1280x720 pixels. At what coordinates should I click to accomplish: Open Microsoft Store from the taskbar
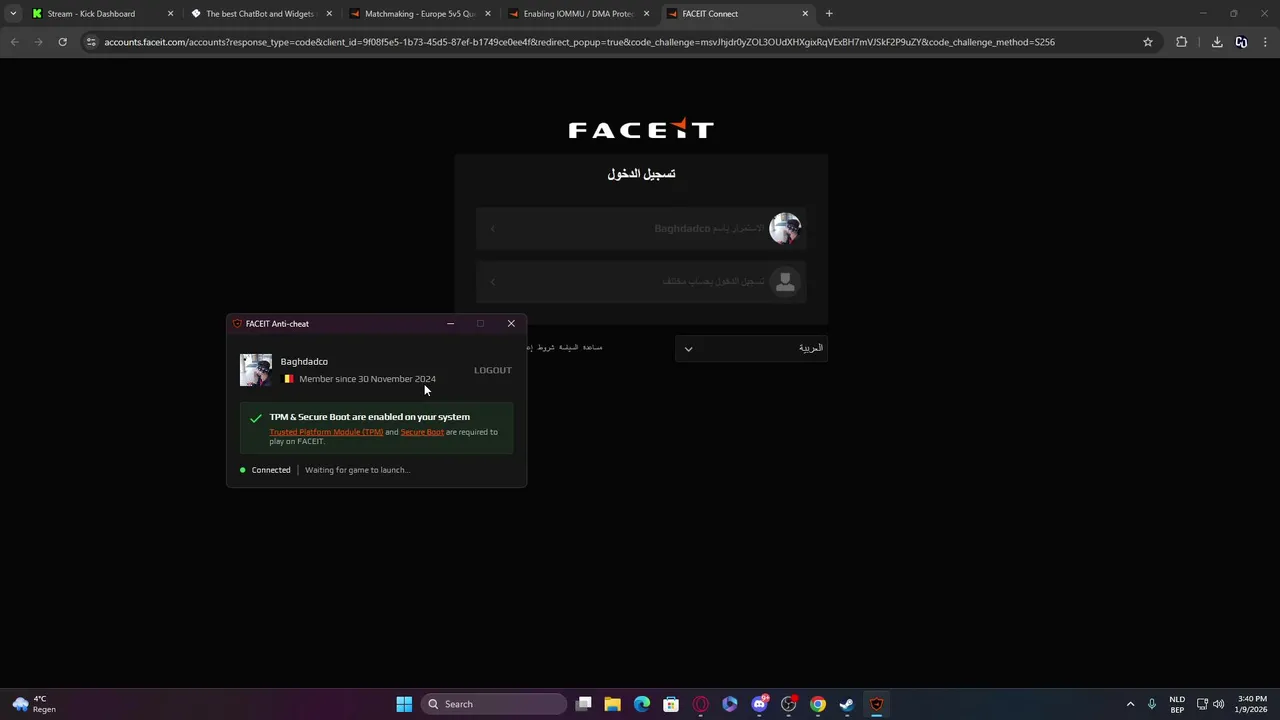(671, 704)
